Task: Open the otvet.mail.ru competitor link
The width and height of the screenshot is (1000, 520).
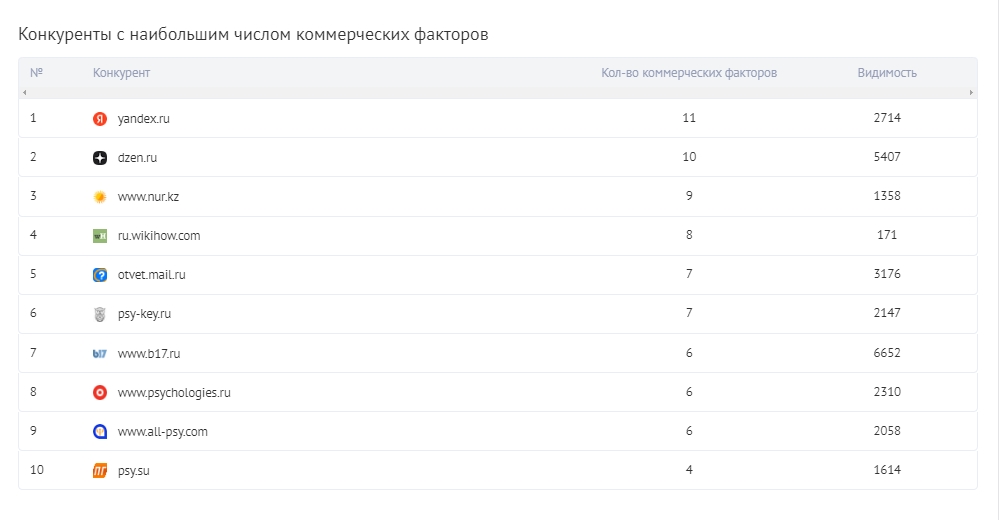Action: tap(152, 275)
